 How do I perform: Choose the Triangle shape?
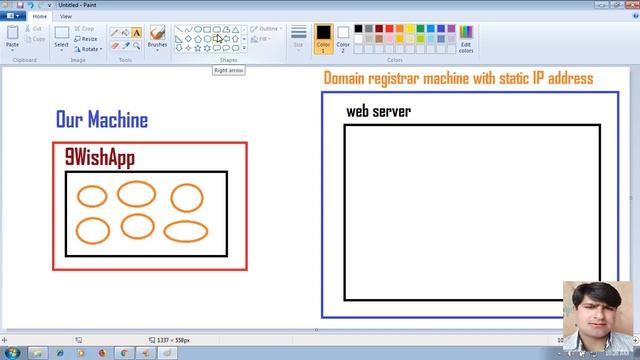[236, 29]
